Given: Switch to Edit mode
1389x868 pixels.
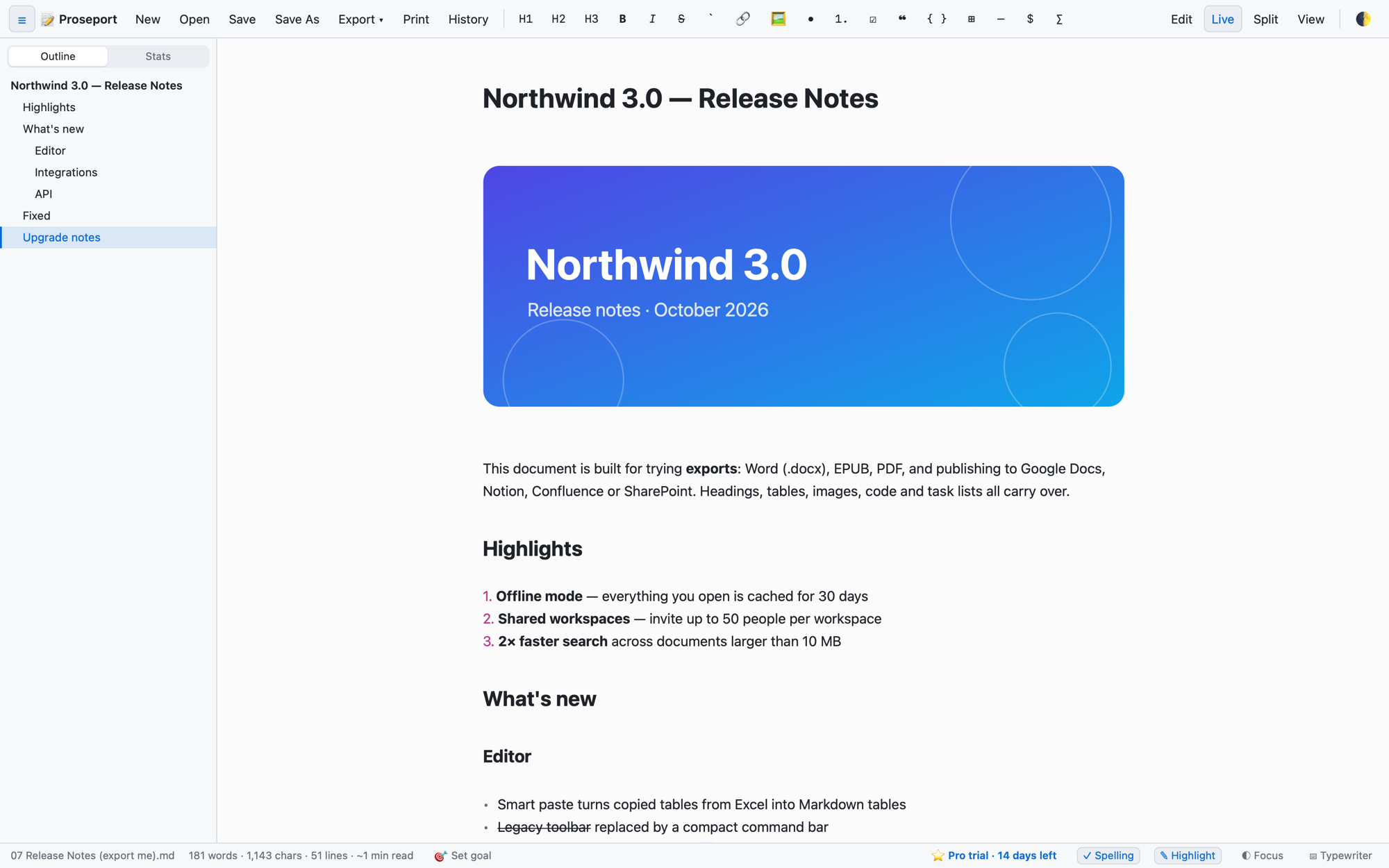Looking at the screenshot, I should [1181, 19].
